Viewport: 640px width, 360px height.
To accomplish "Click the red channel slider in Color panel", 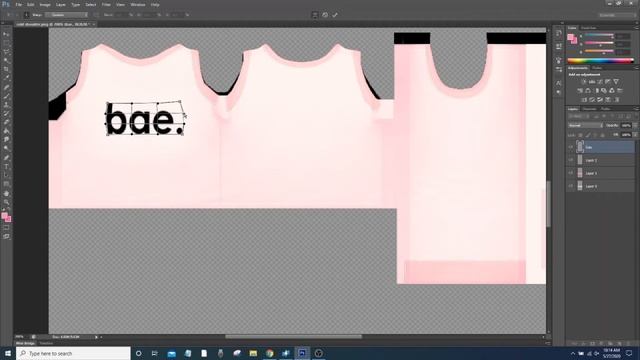I will click(599, 36).
